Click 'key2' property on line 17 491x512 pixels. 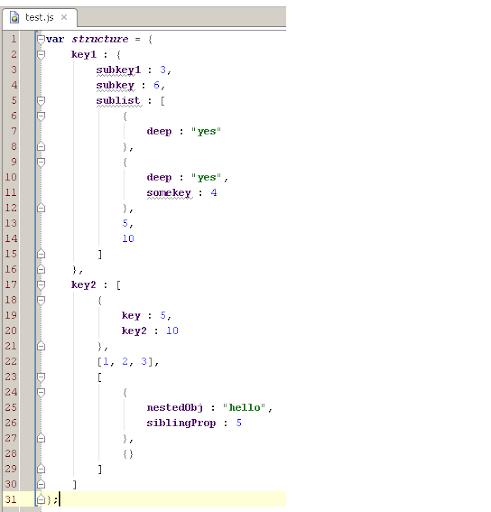point(84,285)
